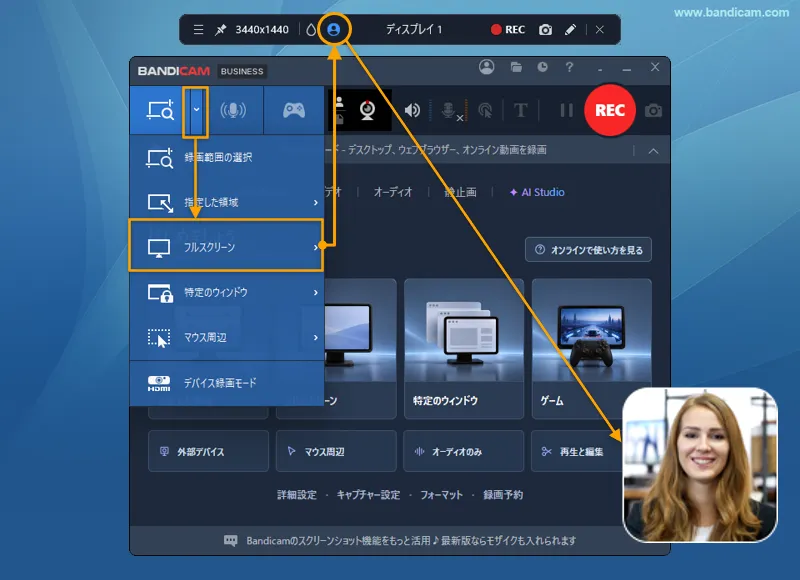The height and width of the screenshot is (580, 800).
Task: Choose 録画範囲の選択 from the mode menu
Action: [x=227, y=158]
